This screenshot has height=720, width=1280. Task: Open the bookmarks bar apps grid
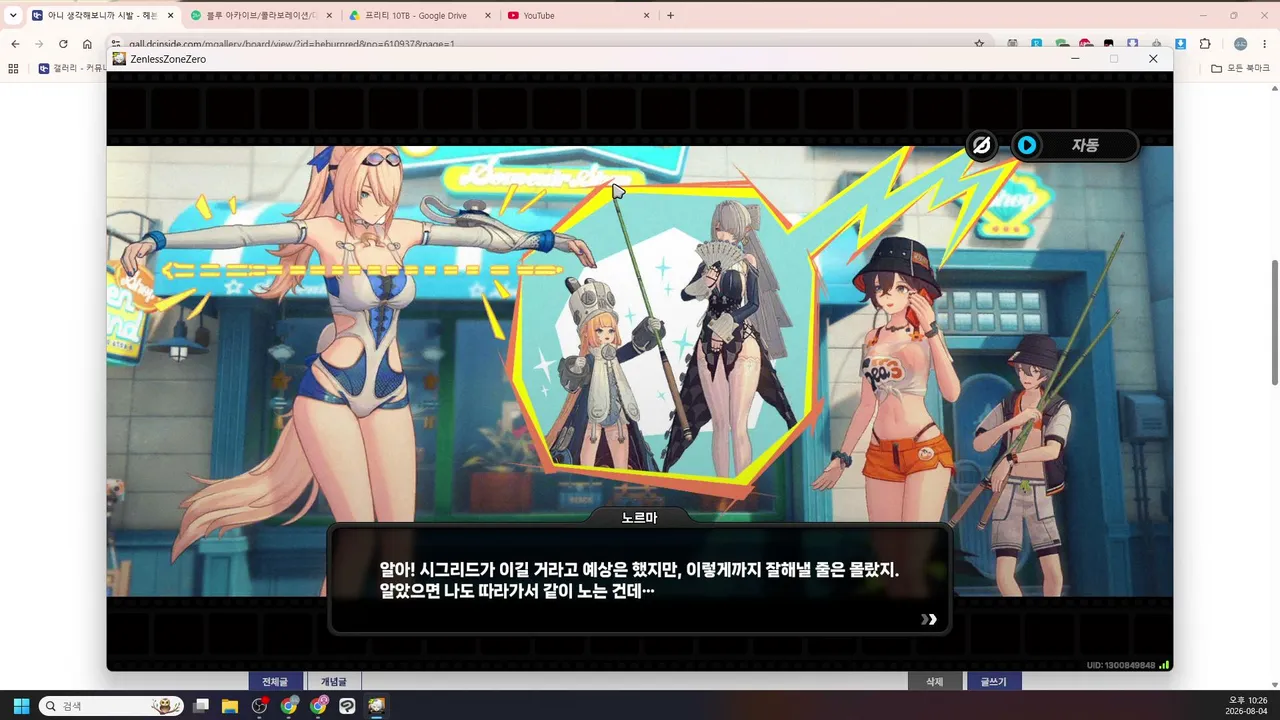[13, 68]
